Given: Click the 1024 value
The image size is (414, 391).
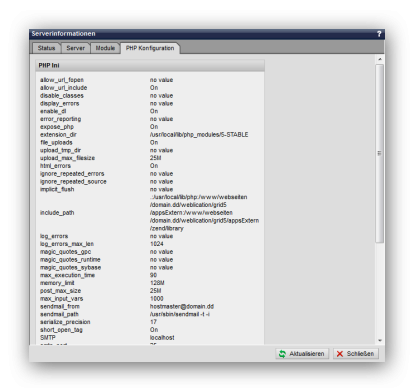Looking at the screenshot, I should 157,244.
